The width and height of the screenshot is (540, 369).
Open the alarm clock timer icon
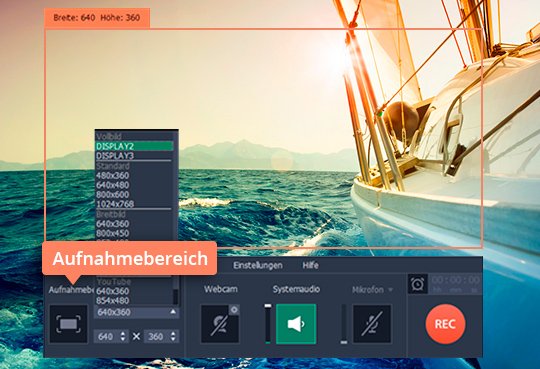[x=418, y=284]
